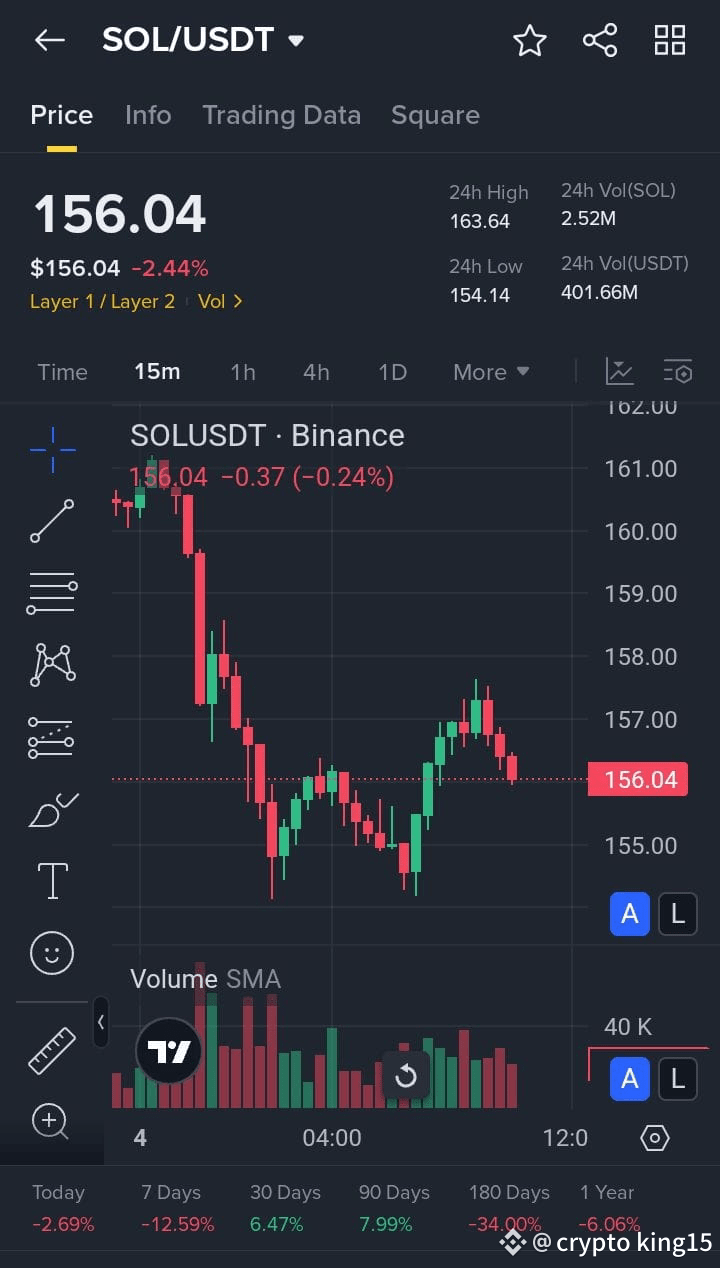Switch price axis to log scale
The height and width of the screenshot is (1268, 720).
(678, 913)
